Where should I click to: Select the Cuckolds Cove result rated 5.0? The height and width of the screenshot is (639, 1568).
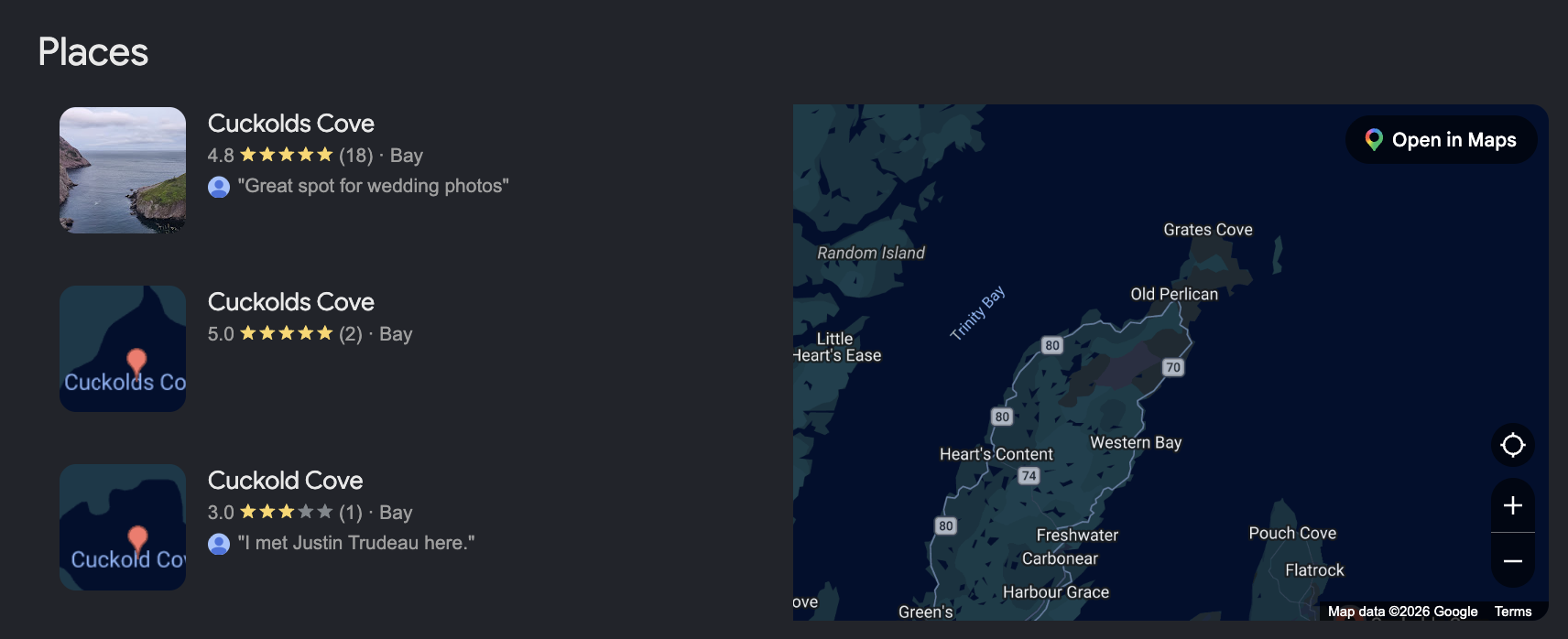point(290,302)
